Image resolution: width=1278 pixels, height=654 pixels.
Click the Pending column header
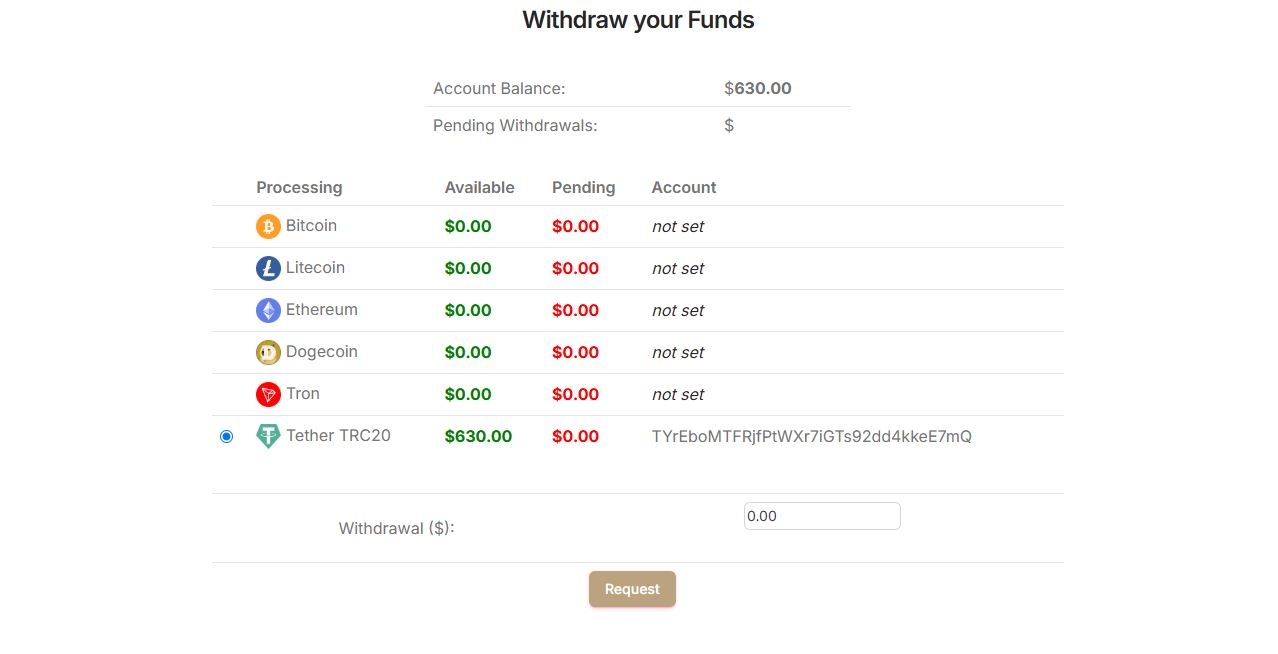[x=583, y=187]
